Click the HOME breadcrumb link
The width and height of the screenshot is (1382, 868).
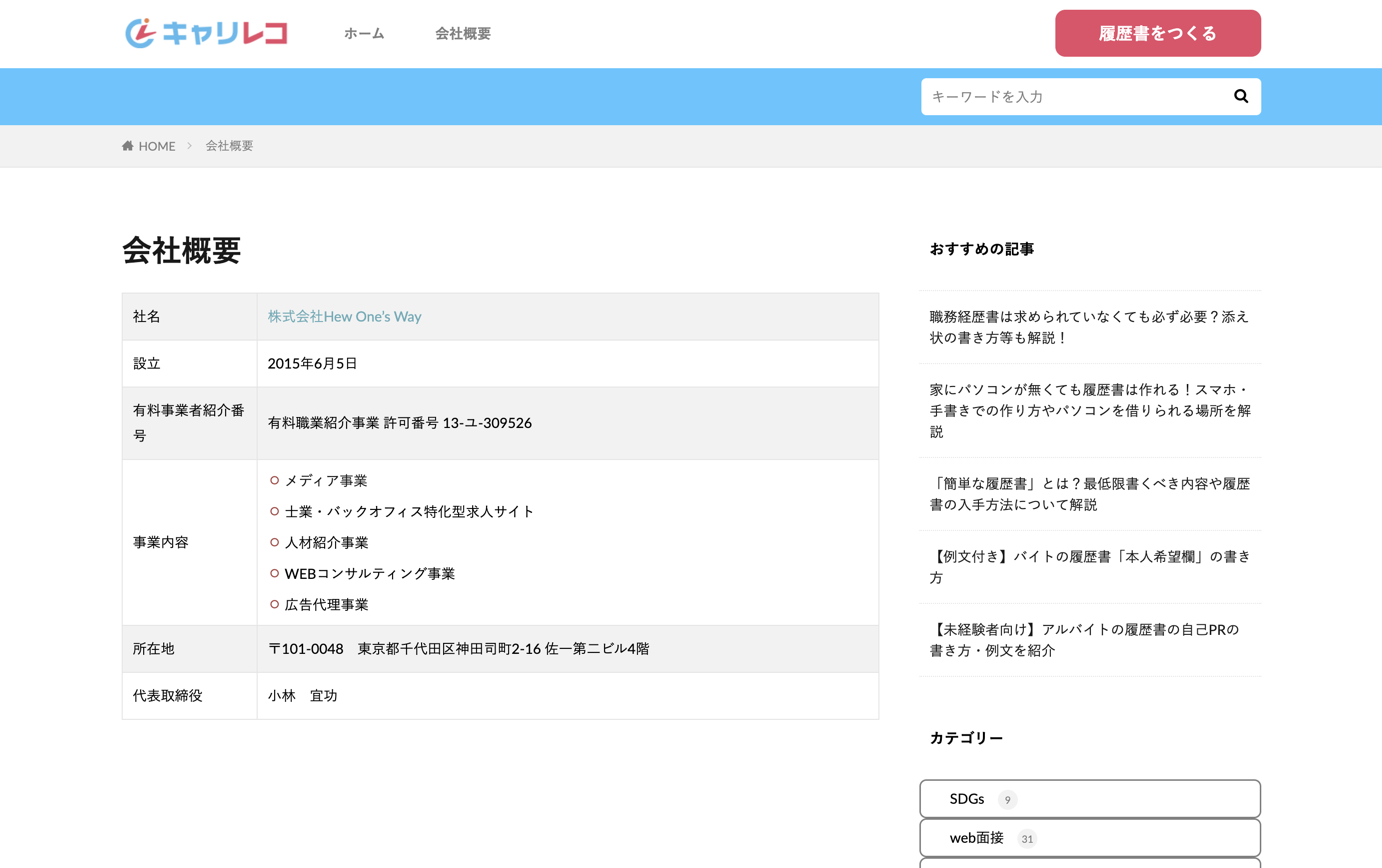pos(157,146)
